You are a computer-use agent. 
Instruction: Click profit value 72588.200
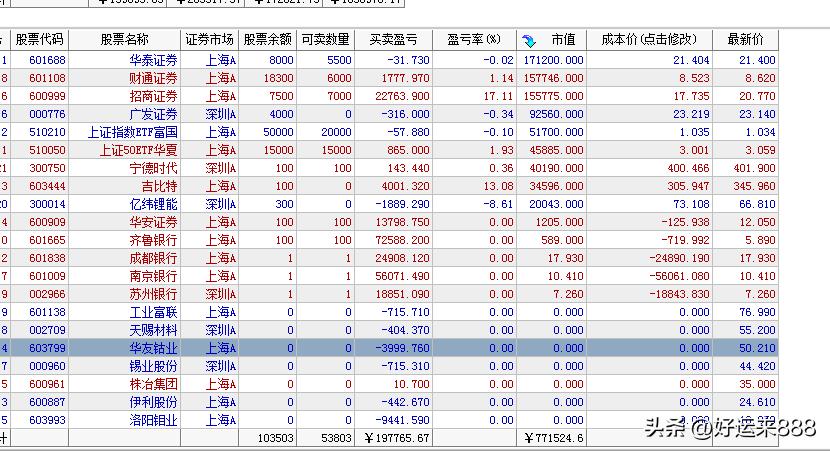pyautogui.click(x=402, y=240)
